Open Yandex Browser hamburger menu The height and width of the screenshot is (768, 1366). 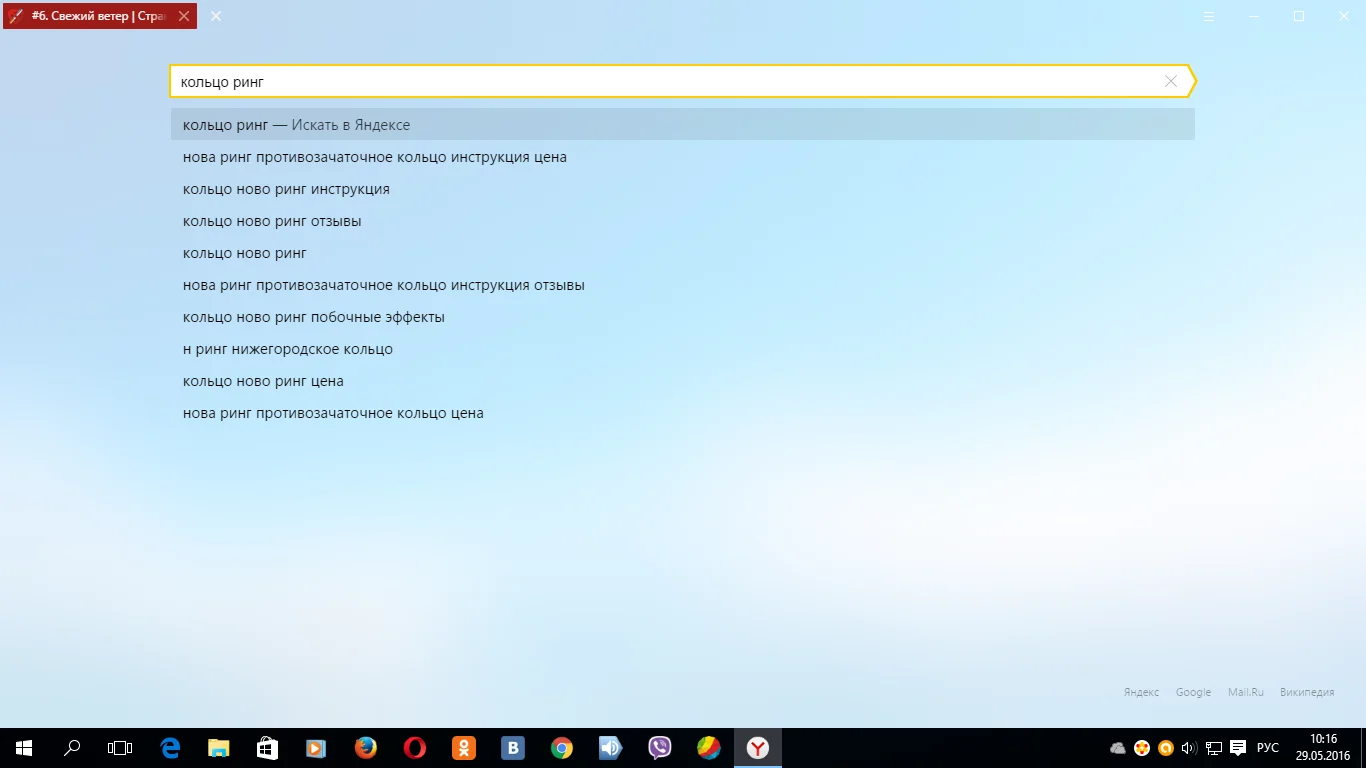(x=1209, y=16)
